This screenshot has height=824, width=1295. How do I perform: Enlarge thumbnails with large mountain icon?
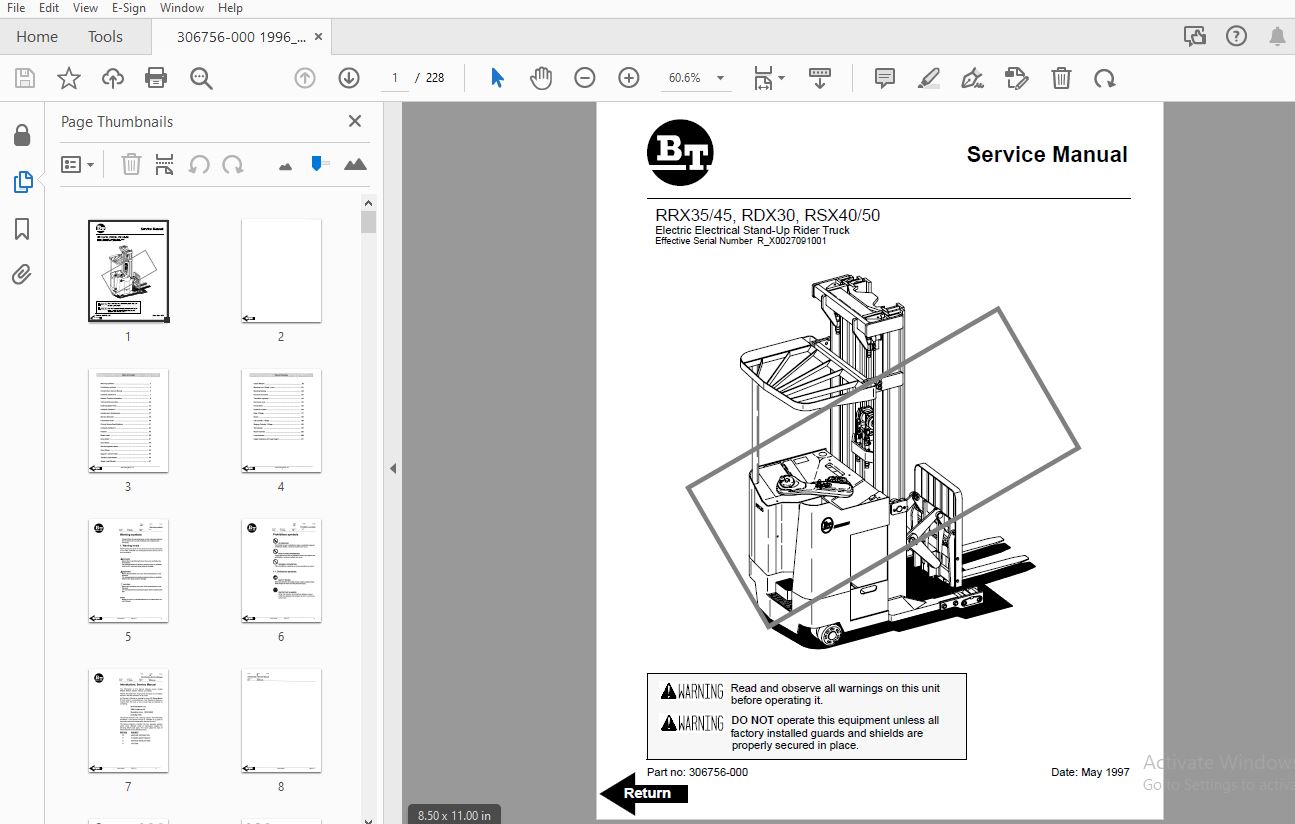pyautogui.click(x=355, y=164)
